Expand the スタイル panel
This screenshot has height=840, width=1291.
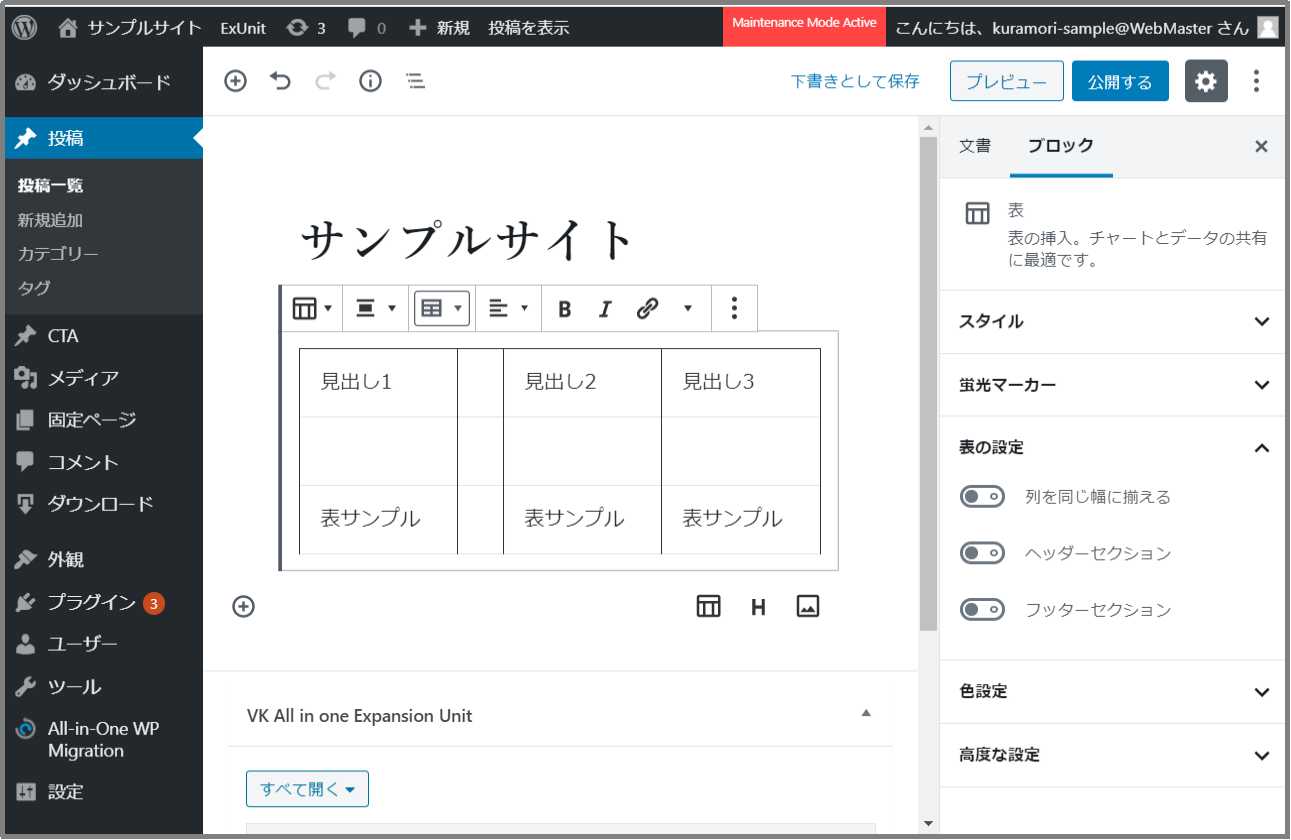tap(1112, 322)
